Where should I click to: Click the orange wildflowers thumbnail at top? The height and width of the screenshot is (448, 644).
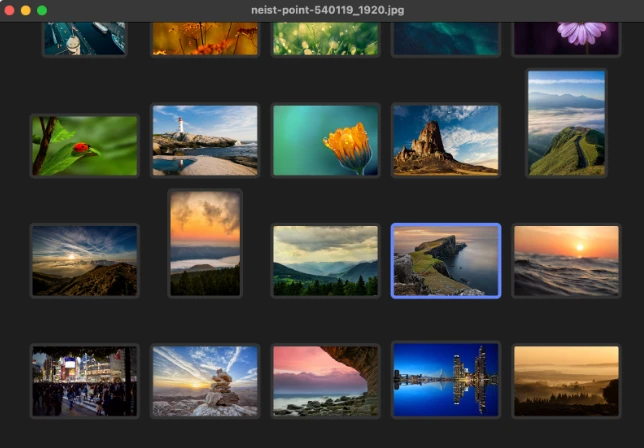[205, 39]
